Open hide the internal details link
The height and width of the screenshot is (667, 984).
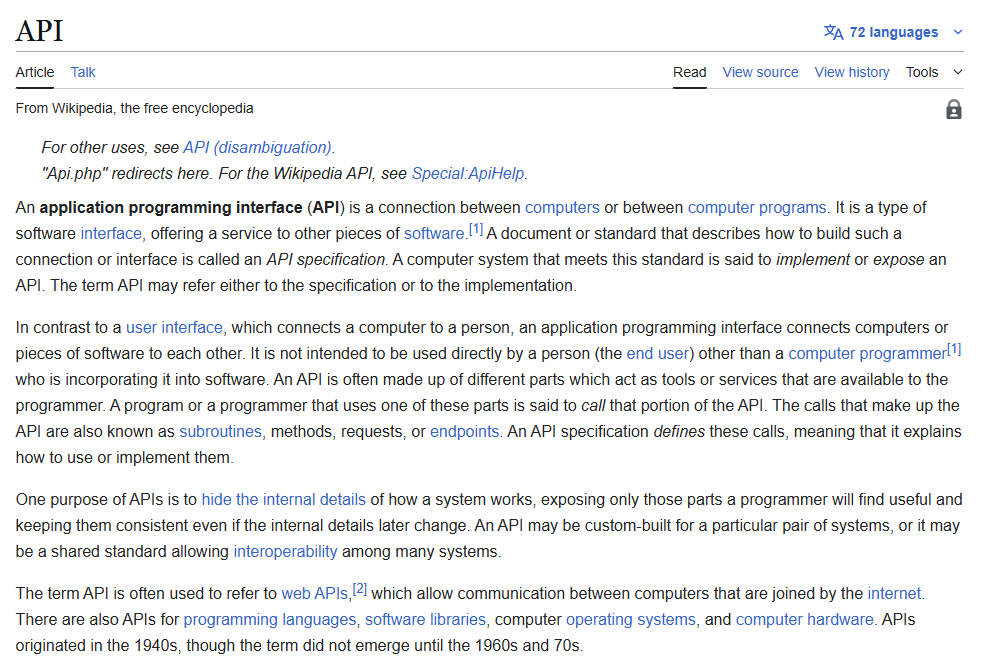click(284, 499)
